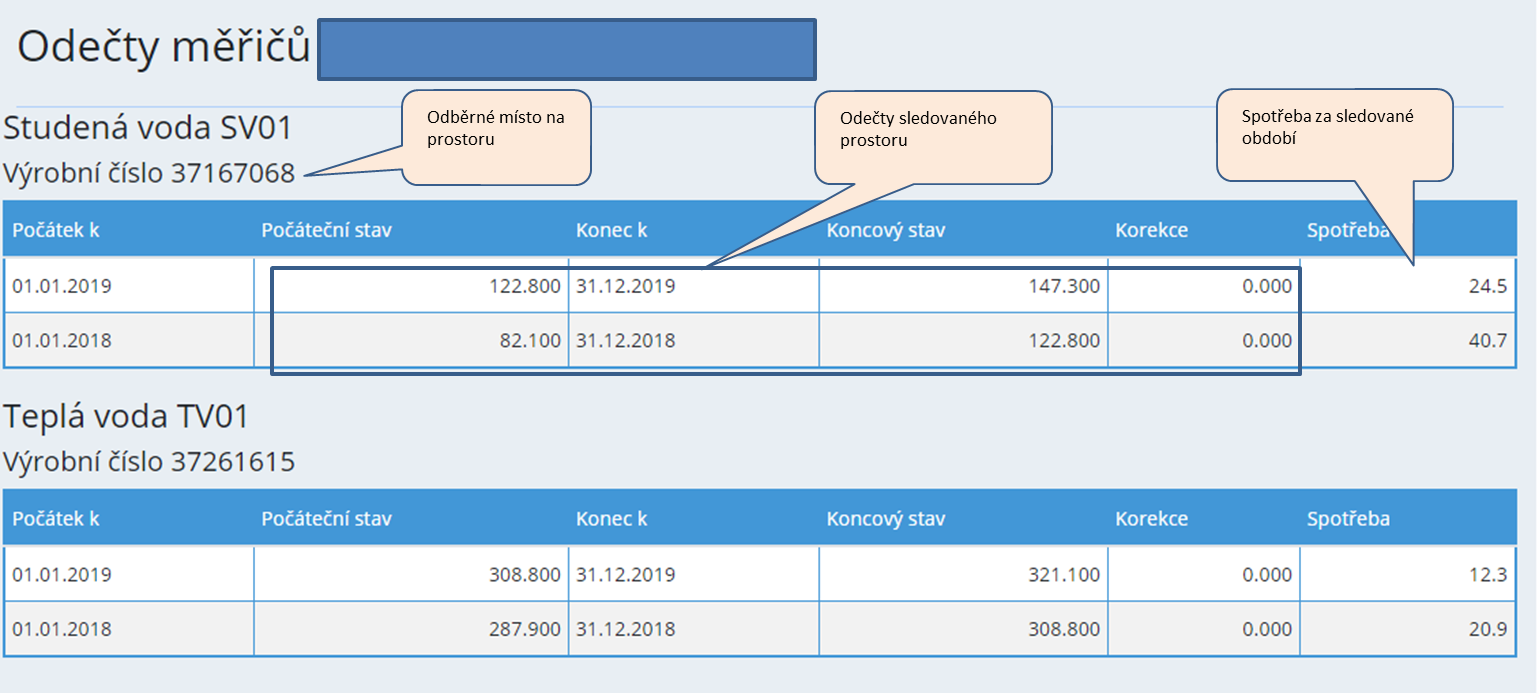Viewport: 1539px width, 693px height.
Task: Click serial number 'Výrobní číslo 37167068'
Action: pos(149,174)
